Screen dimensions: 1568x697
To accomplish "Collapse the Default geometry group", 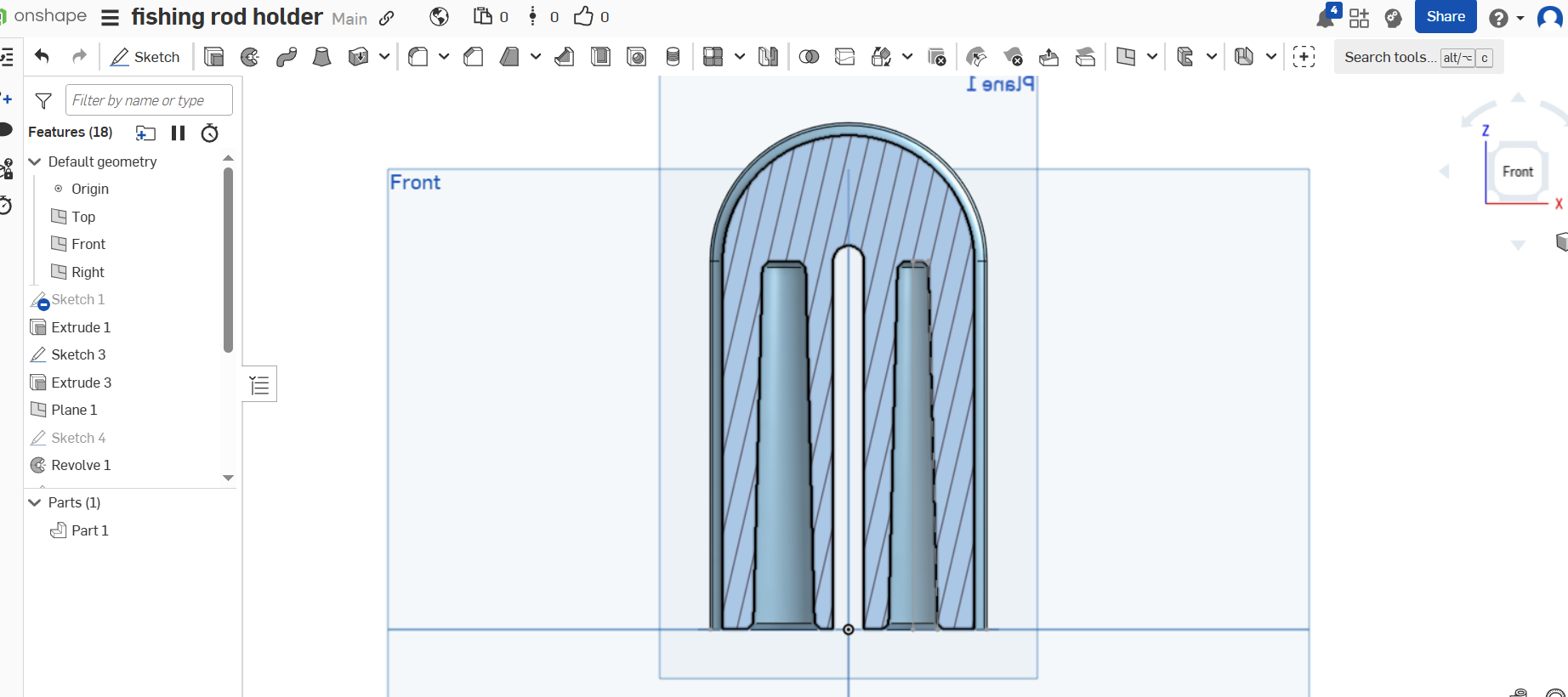I will click(x=35, y=161).
